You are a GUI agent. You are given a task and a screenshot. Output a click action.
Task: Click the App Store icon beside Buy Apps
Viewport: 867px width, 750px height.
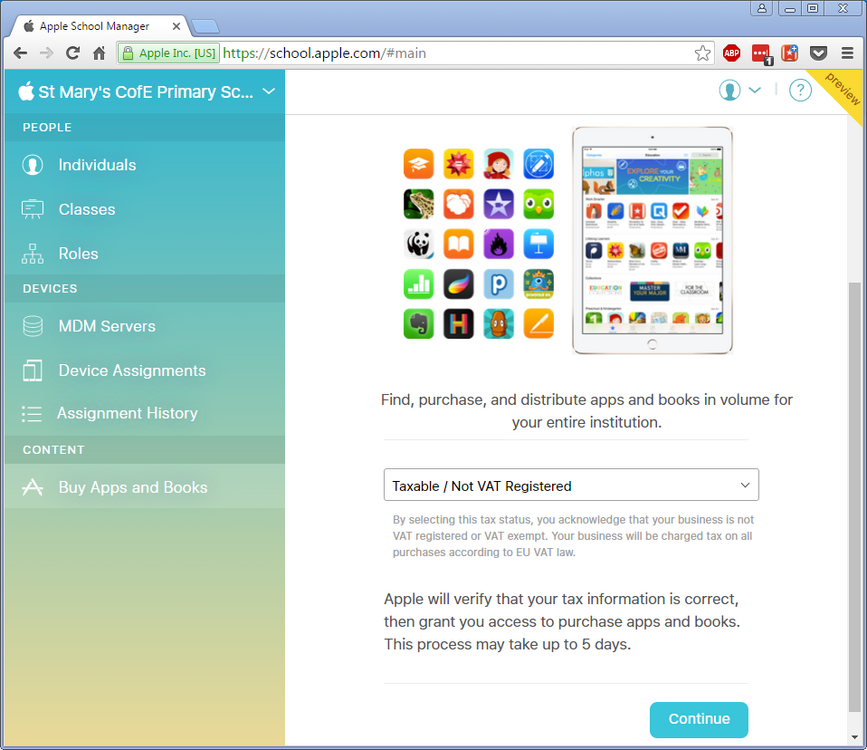click(32, 487)
